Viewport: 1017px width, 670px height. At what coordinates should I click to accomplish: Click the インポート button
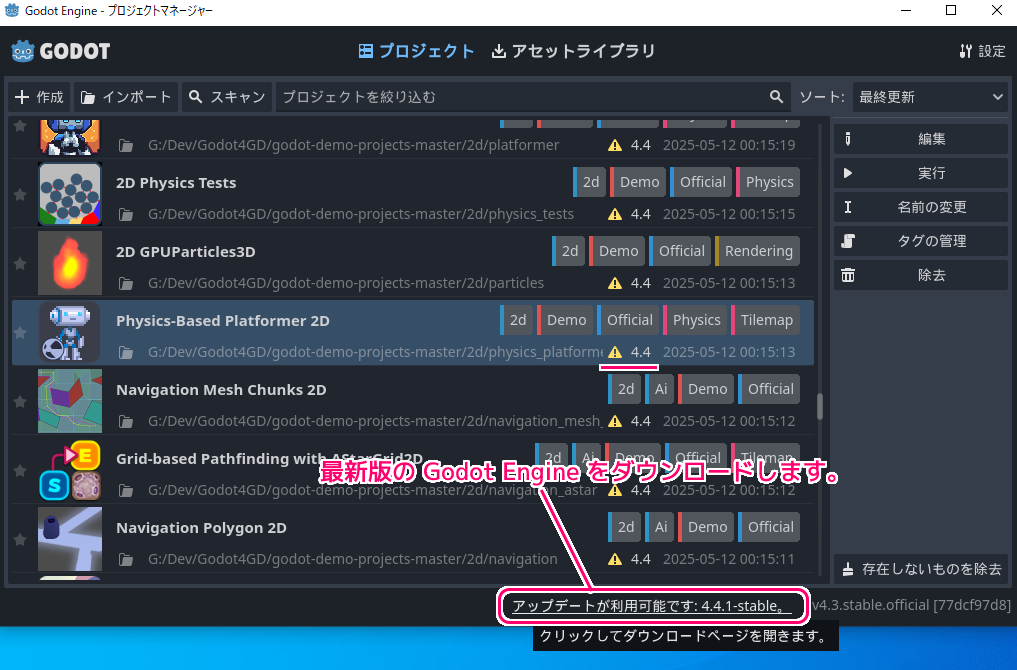coord(126,97)
